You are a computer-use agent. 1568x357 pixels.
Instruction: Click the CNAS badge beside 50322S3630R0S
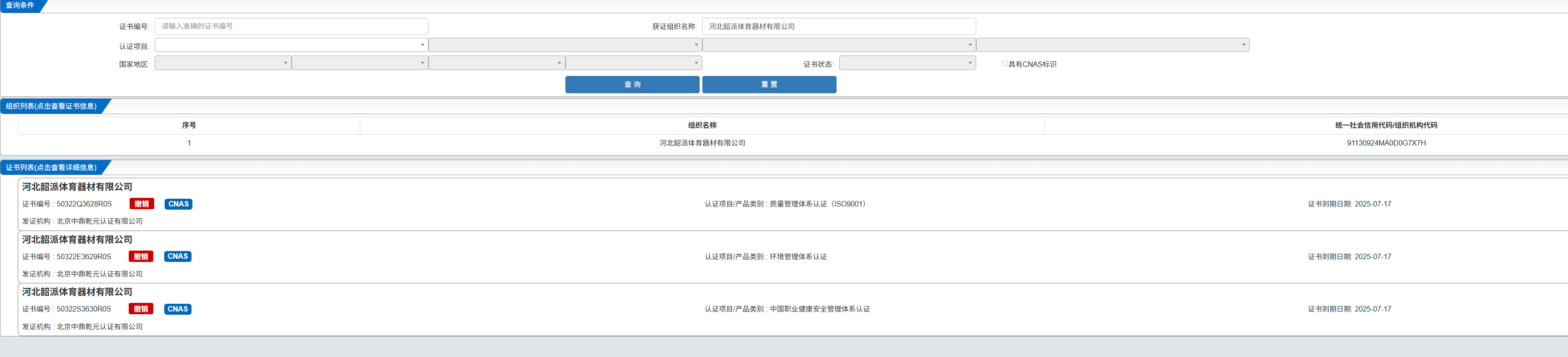pyautogui.click(x=178, y=309)
